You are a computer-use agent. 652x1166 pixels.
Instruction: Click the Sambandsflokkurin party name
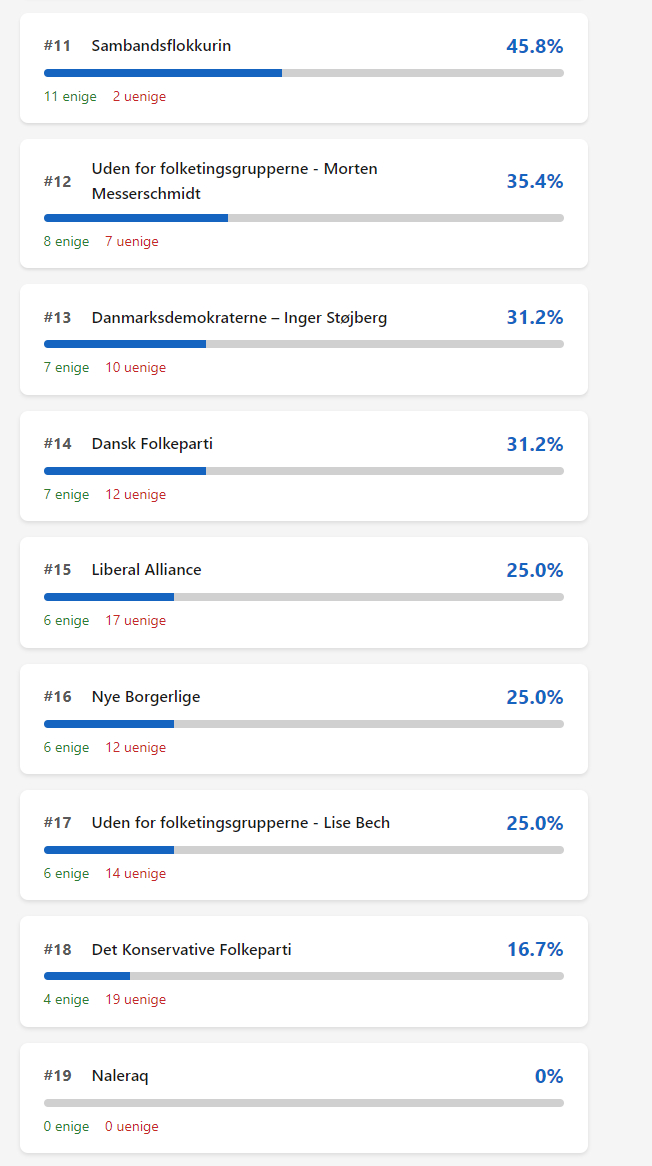[161, 46]
